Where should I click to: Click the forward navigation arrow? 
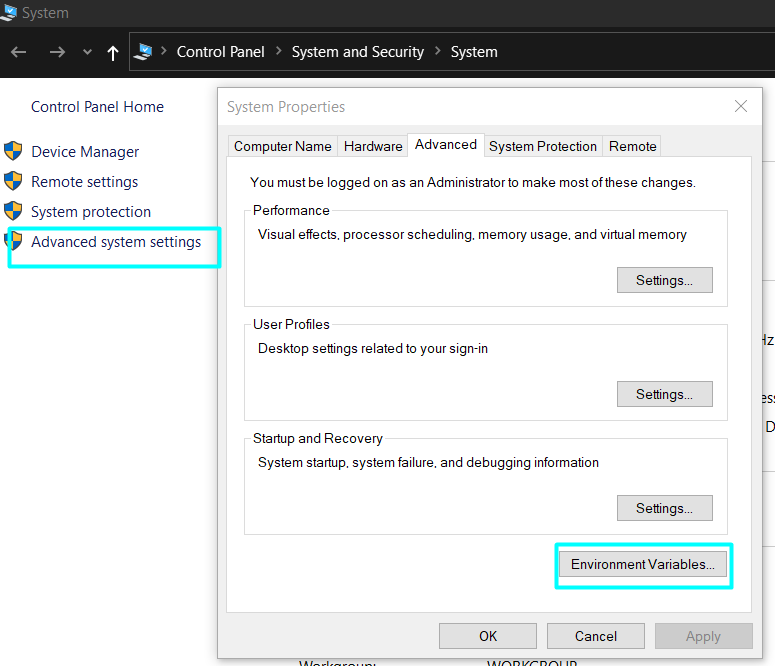click(57, 52)
